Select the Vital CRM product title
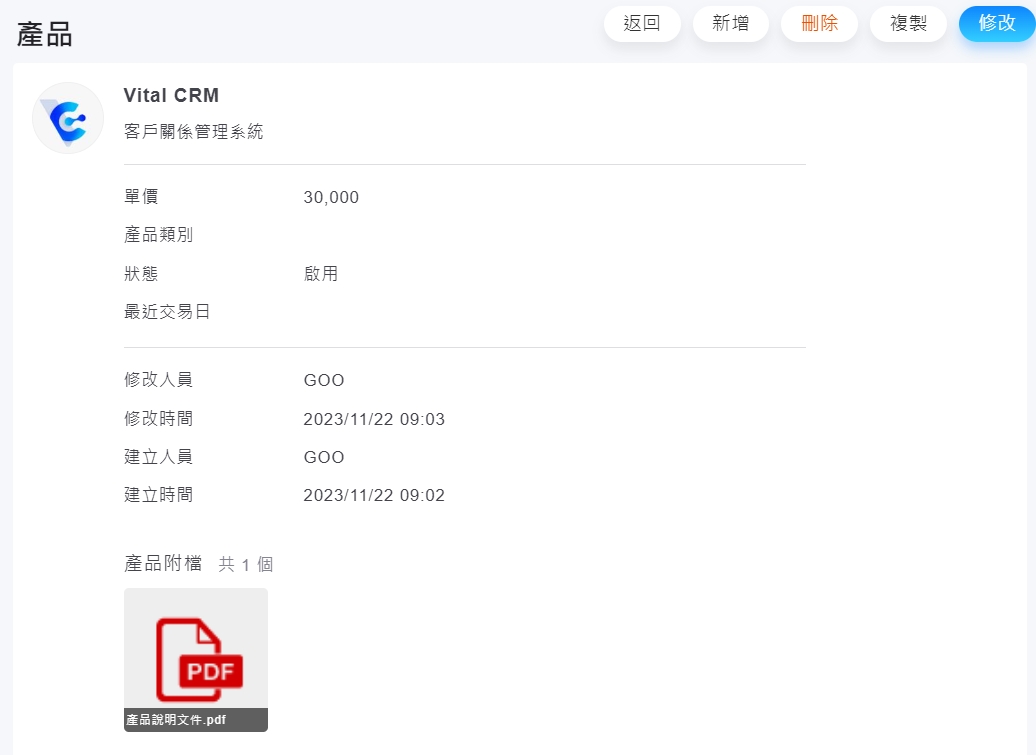The width and height of the screenshot is (1036, 755). (x=171, y=95)
